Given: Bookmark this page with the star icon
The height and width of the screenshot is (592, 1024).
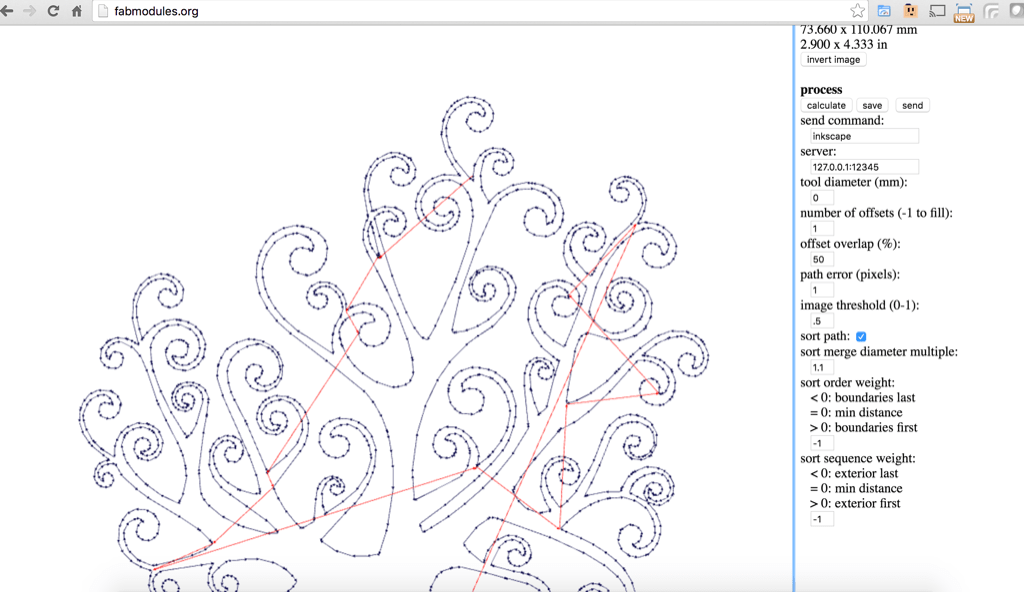Looking at the screenshot, I should click(857, 11).
